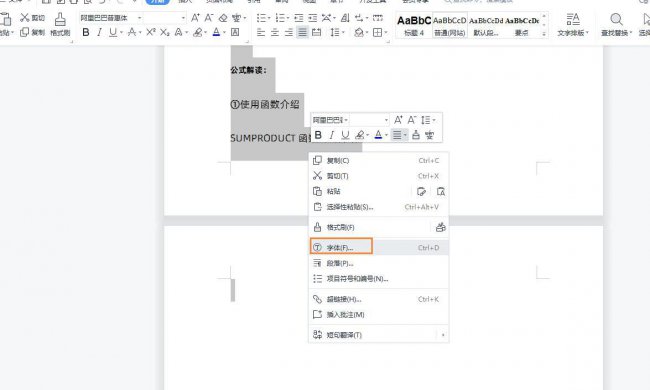Viewport: 650px width, 390px height.
Task: Increase font size in ribbon
Action: click(195, 18)
